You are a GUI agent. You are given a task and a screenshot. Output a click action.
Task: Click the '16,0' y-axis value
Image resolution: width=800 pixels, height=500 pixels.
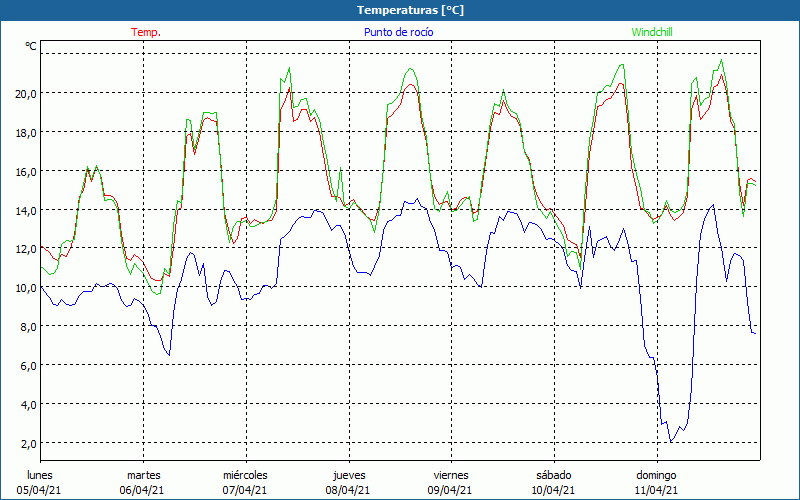pos(26,171)
